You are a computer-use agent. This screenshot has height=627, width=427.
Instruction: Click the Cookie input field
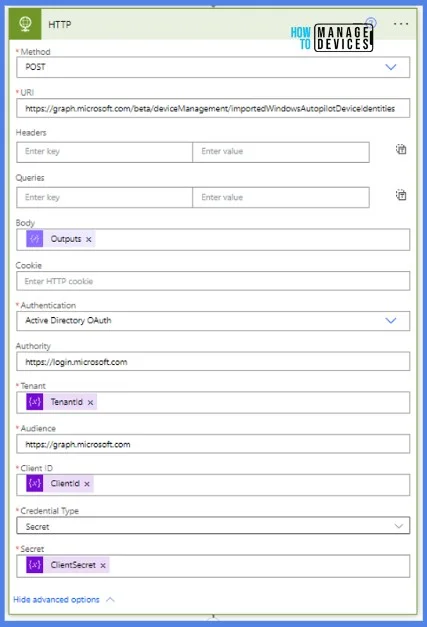coord(213,281)
